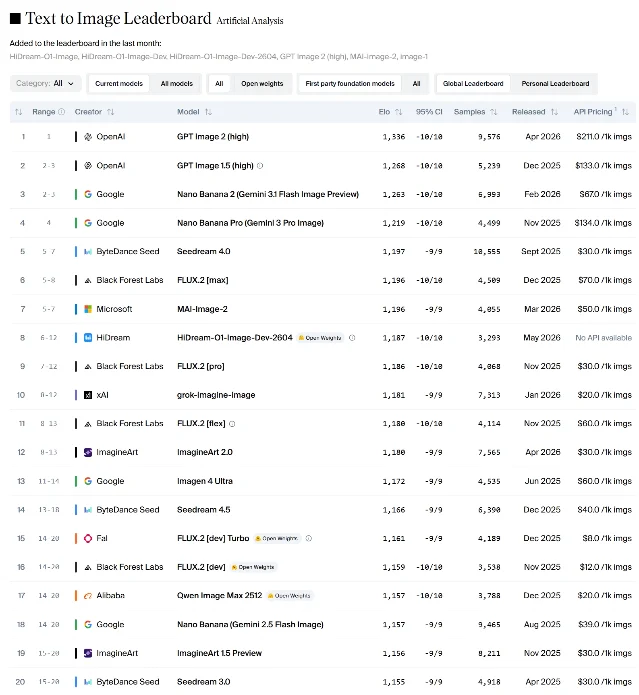Screen dimensions: 639x695
Task: Click the info icon next to FLUX.2 [flex]
Action: pos(232,424)
